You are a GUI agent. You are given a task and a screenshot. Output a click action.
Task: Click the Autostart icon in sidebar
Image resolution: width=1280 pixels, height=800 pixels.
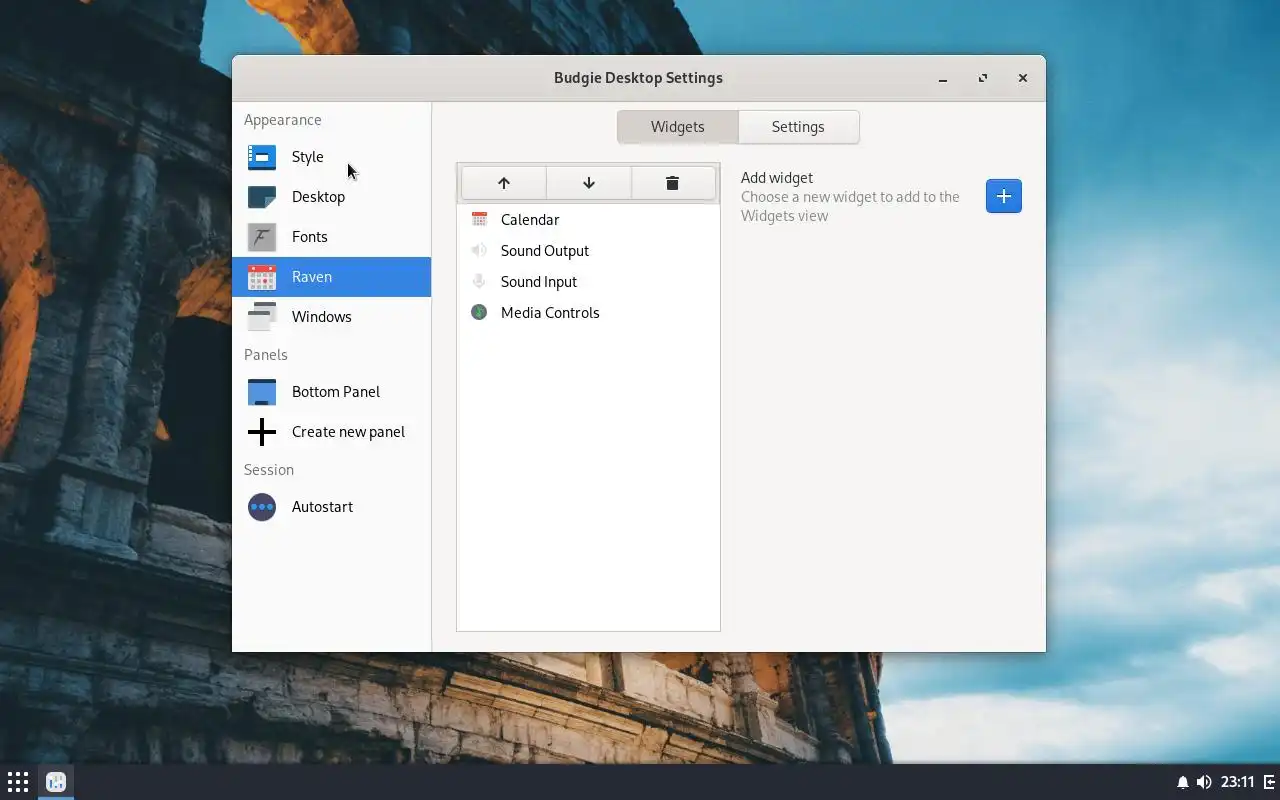click(x=262, y=507)
